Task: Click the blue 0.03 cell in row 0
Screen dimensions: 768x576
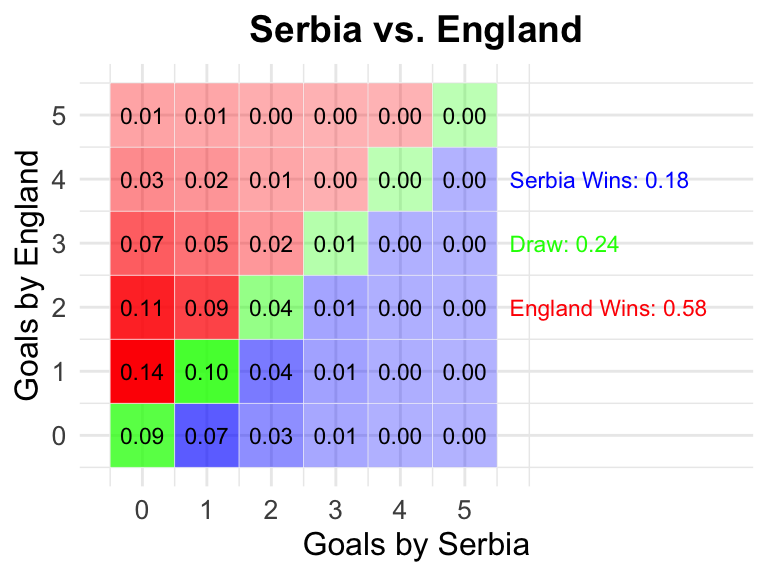Action: tap(271, 435)
